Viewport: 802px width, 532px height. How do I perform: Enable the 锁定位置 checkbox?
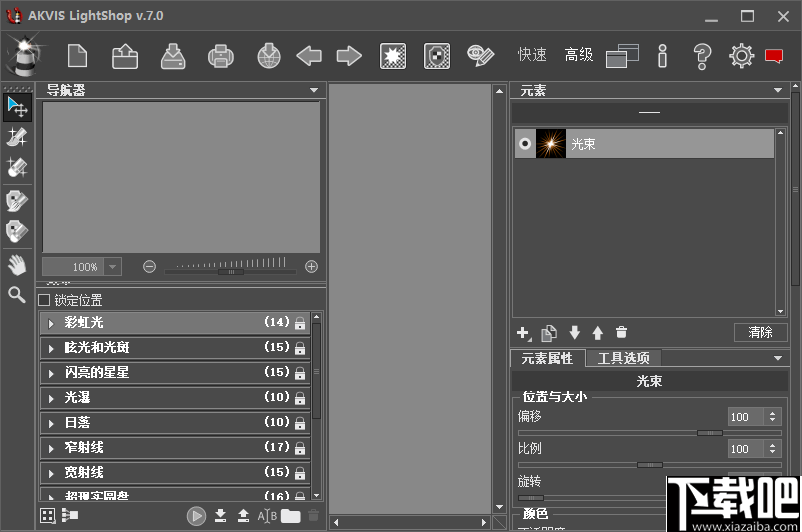[x=44, y=300]
